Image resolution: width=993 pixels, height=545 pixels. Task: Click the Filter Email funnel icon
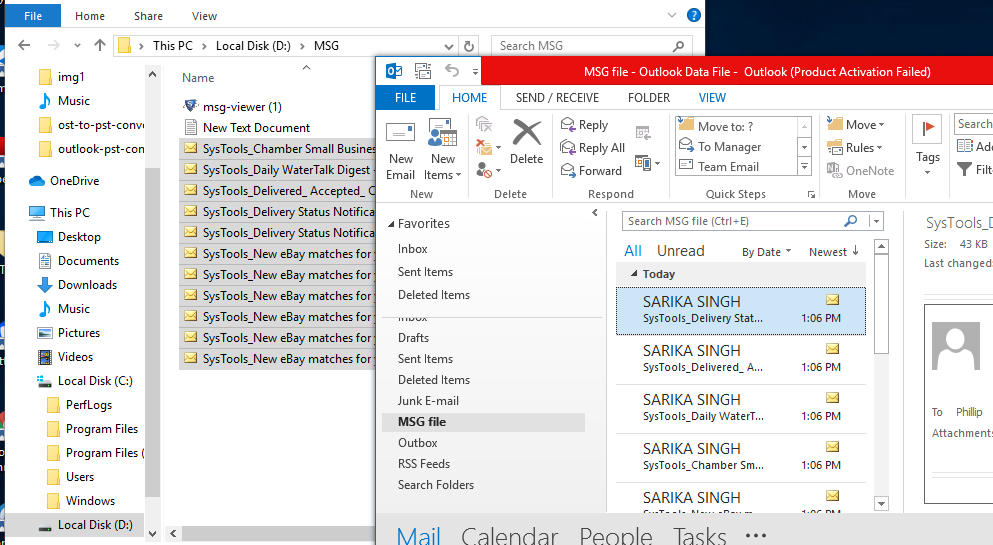coord(964,170)
